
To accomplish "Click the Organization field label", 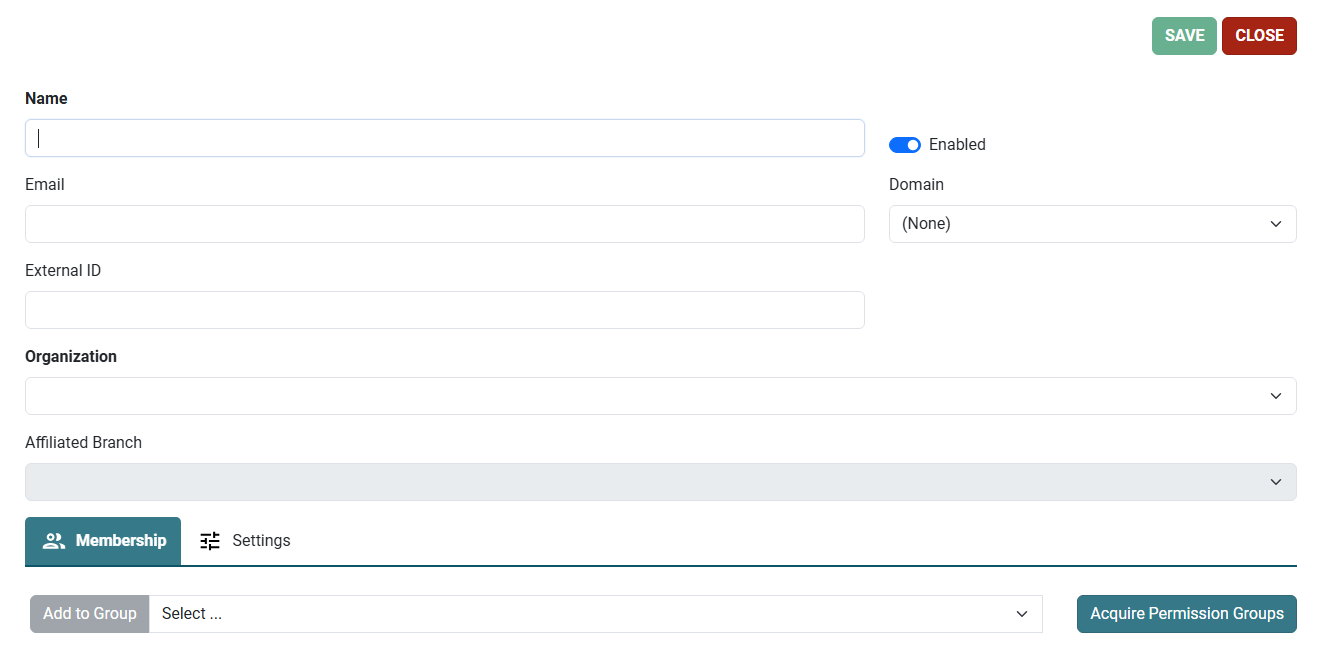I will (71, 357).
